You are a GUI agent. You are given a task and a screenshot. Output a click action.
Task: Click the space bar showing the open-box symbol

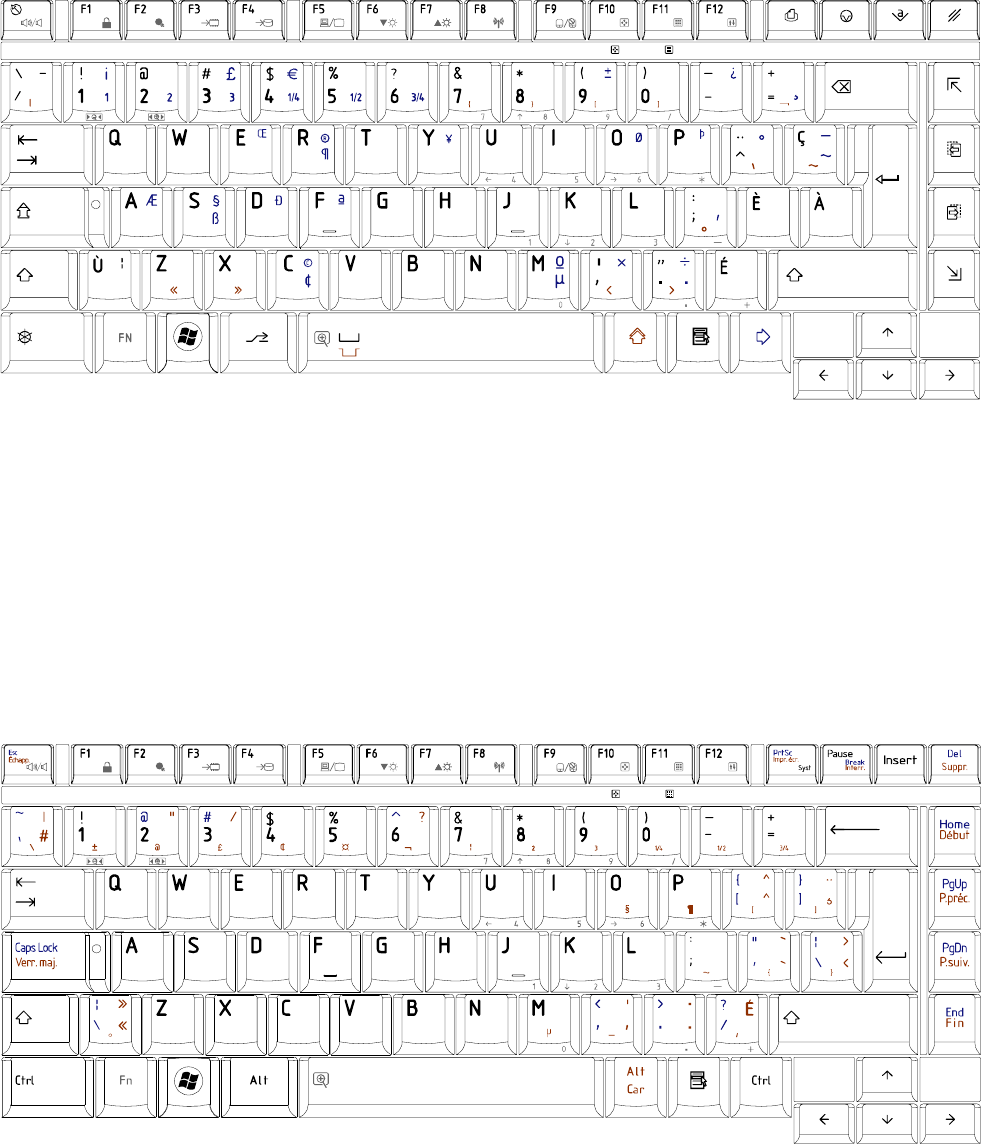click(452, 343)
